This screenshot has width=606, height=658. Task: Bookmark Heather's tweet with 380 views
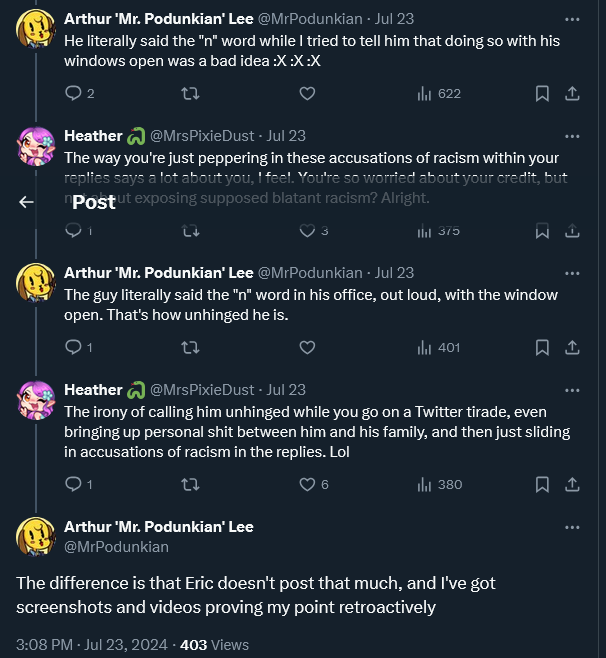click(x=542, y=484)
